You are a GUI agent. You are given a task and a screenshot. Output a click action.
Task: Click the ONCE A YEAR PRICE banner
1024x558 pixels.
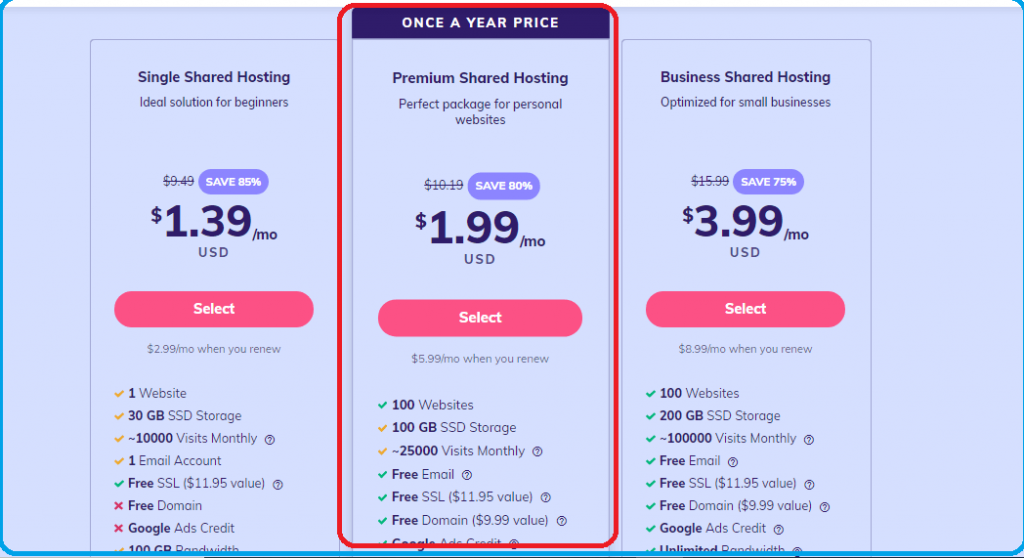click(x=481, y=23)
